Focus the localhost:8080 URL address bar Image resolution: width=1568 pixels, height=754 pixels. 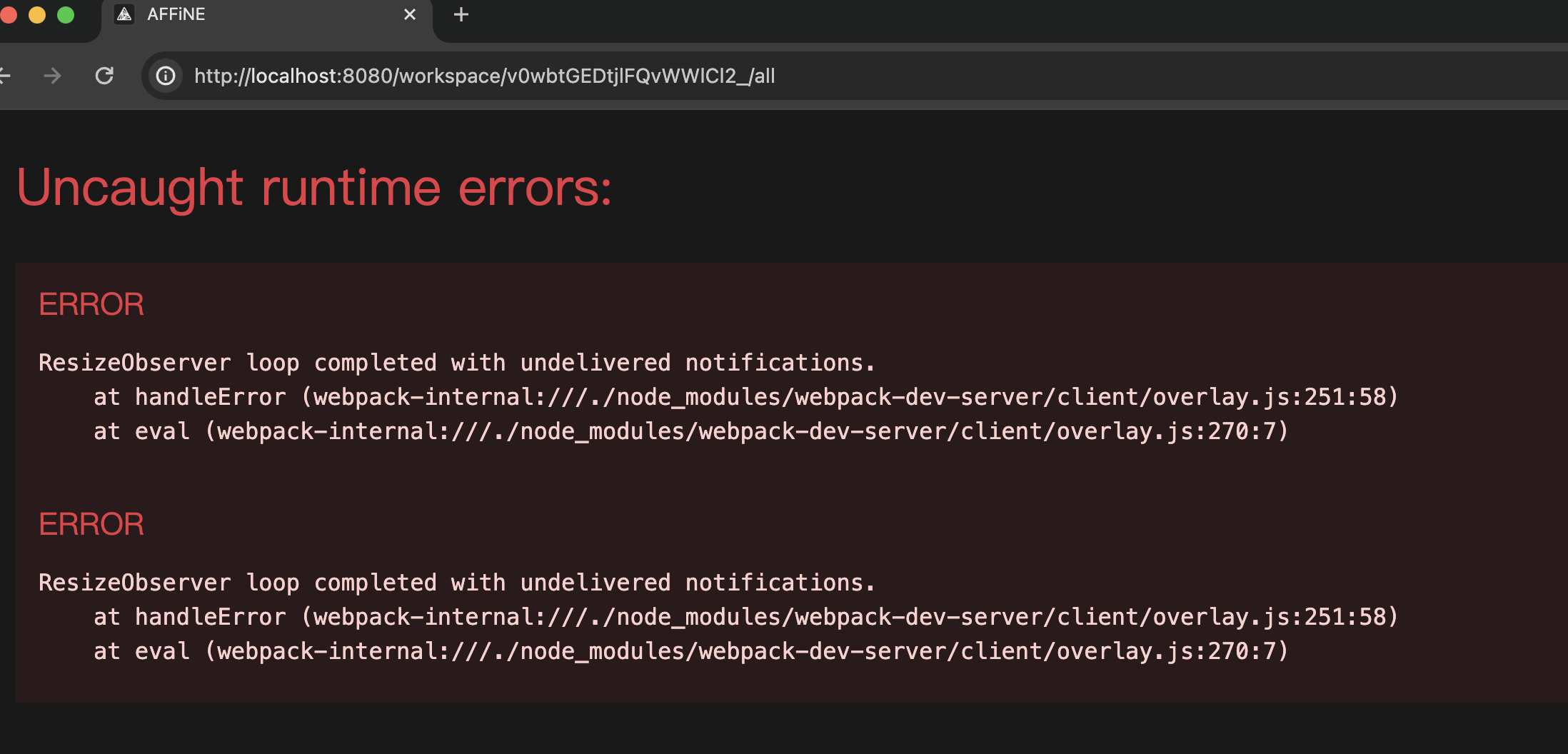point(484,76)
